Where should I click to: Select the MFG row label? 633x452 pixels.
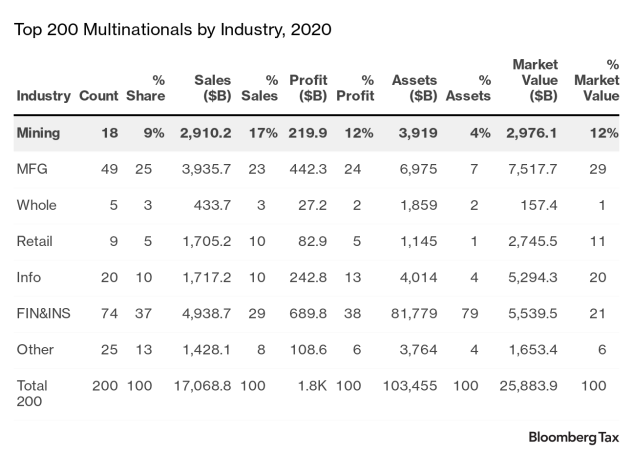(x=34, y=168)
